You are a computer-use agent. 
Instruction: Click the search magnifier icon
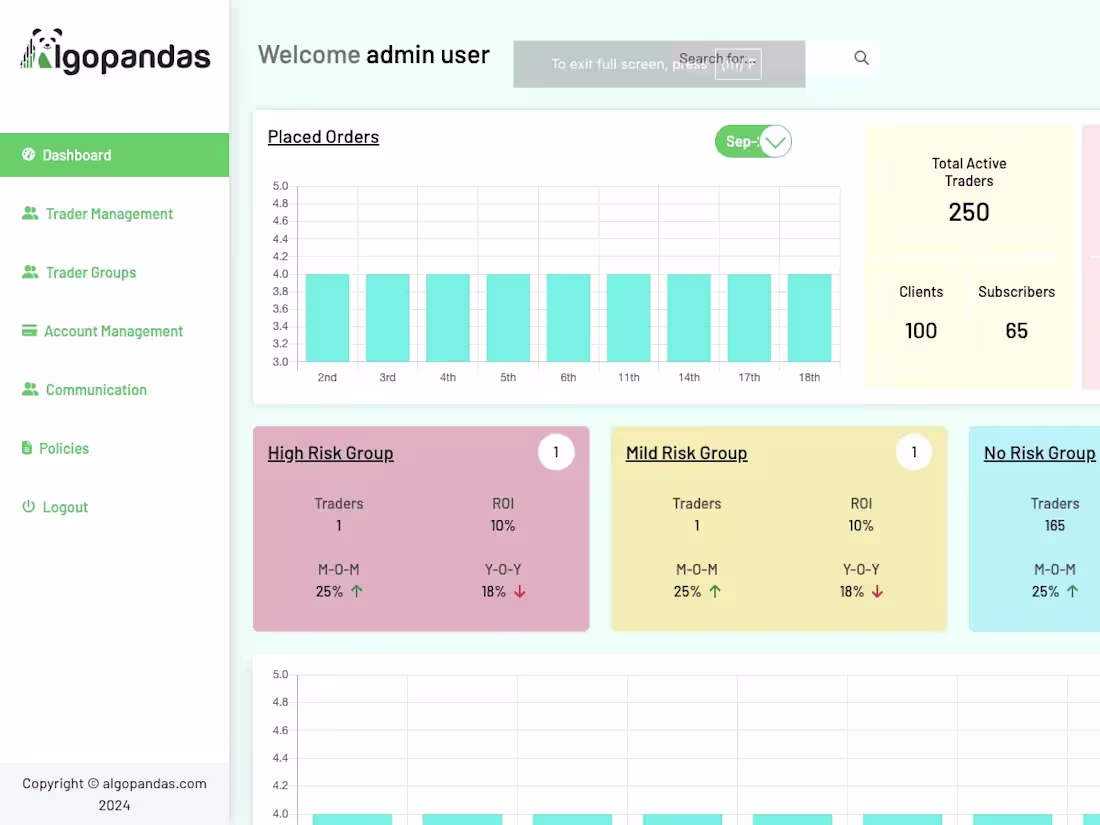coord(861,58)
